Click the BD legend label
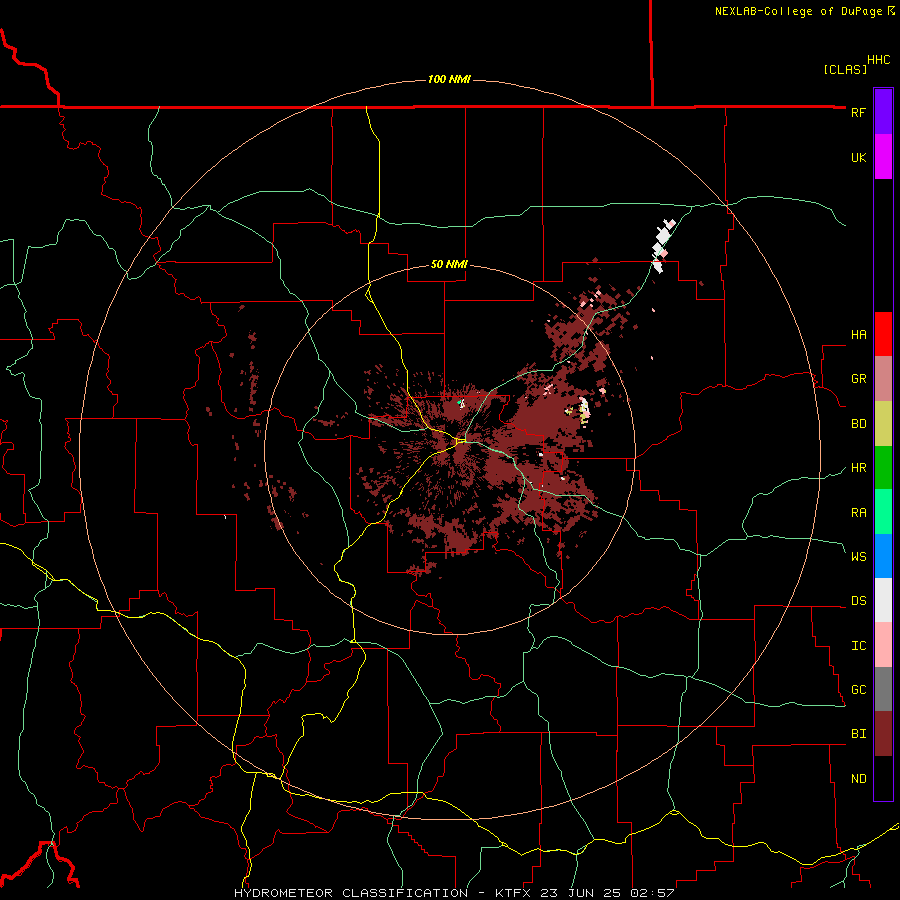 (x=858, y=424)
